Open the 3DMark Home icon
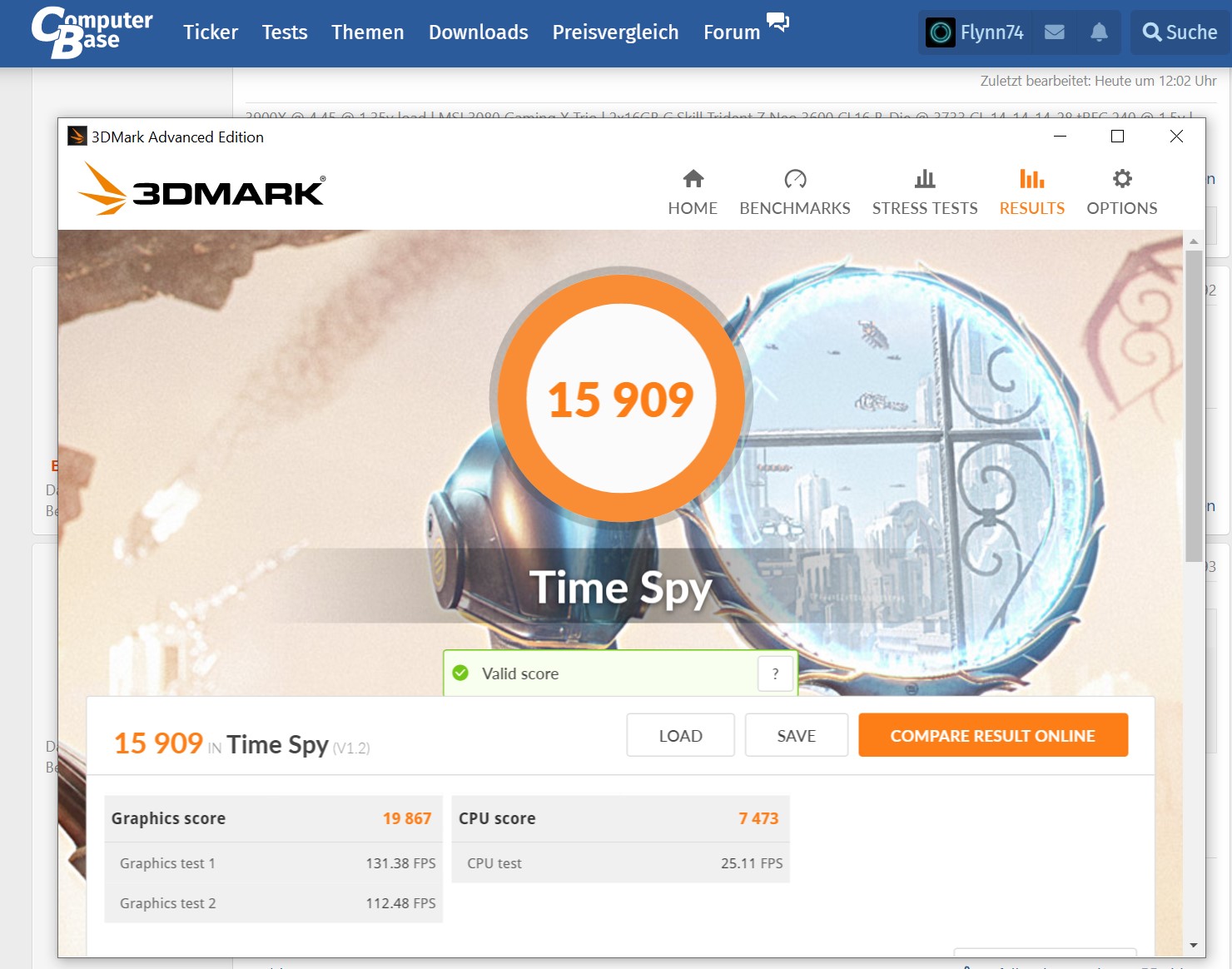 point(693,179)
